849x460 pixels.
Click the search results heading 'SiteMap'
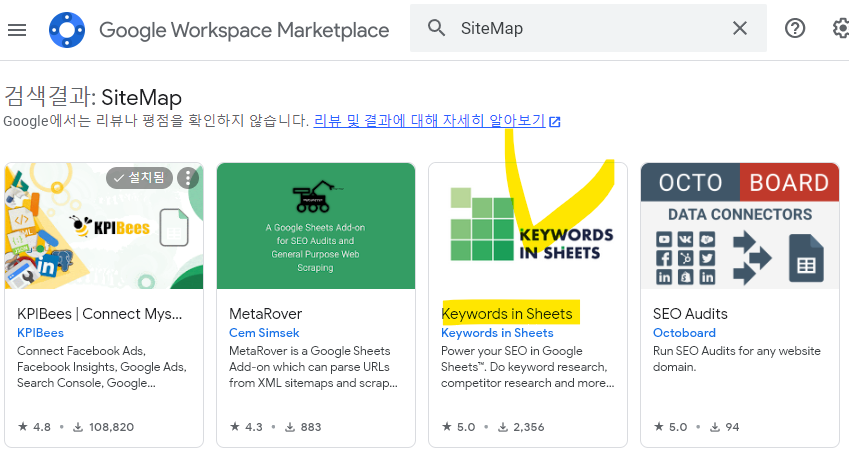[x=141, y=97]
